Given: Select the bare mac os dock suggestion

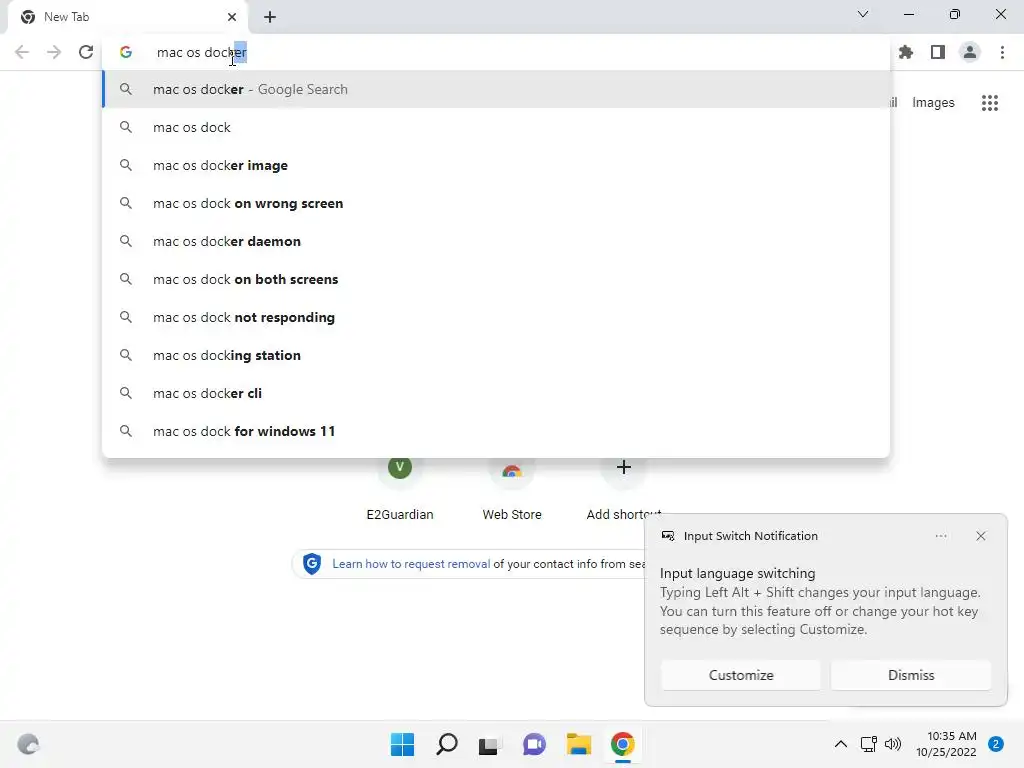Looking at the screenshot, I should coord(496,127).
